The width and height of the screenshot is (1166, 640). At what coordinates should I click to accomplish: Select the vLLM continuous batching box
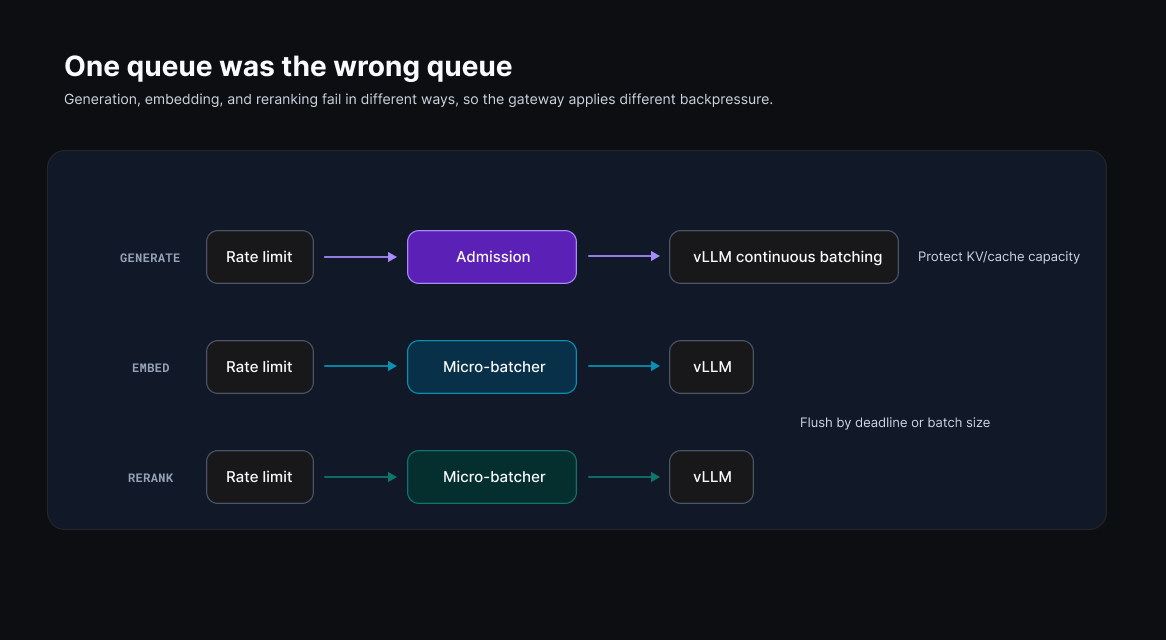tap(784, 256)
